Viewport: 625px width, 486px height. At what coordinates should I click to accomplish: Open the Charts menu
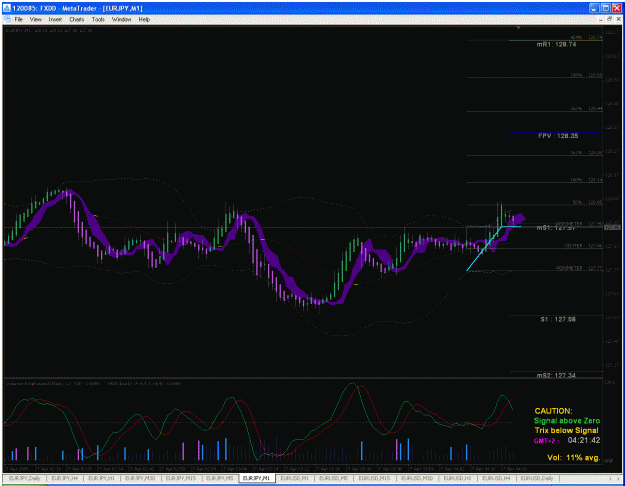pyautogui.click(x=77, y=19)
